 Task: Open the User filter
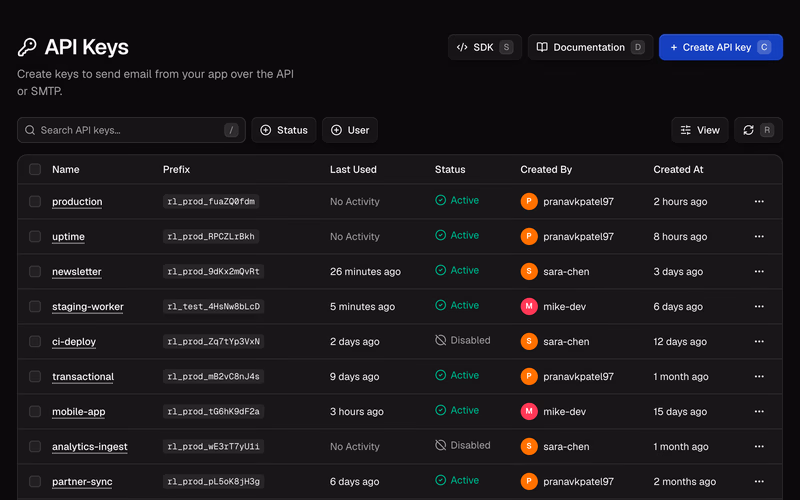coord(349,130)
